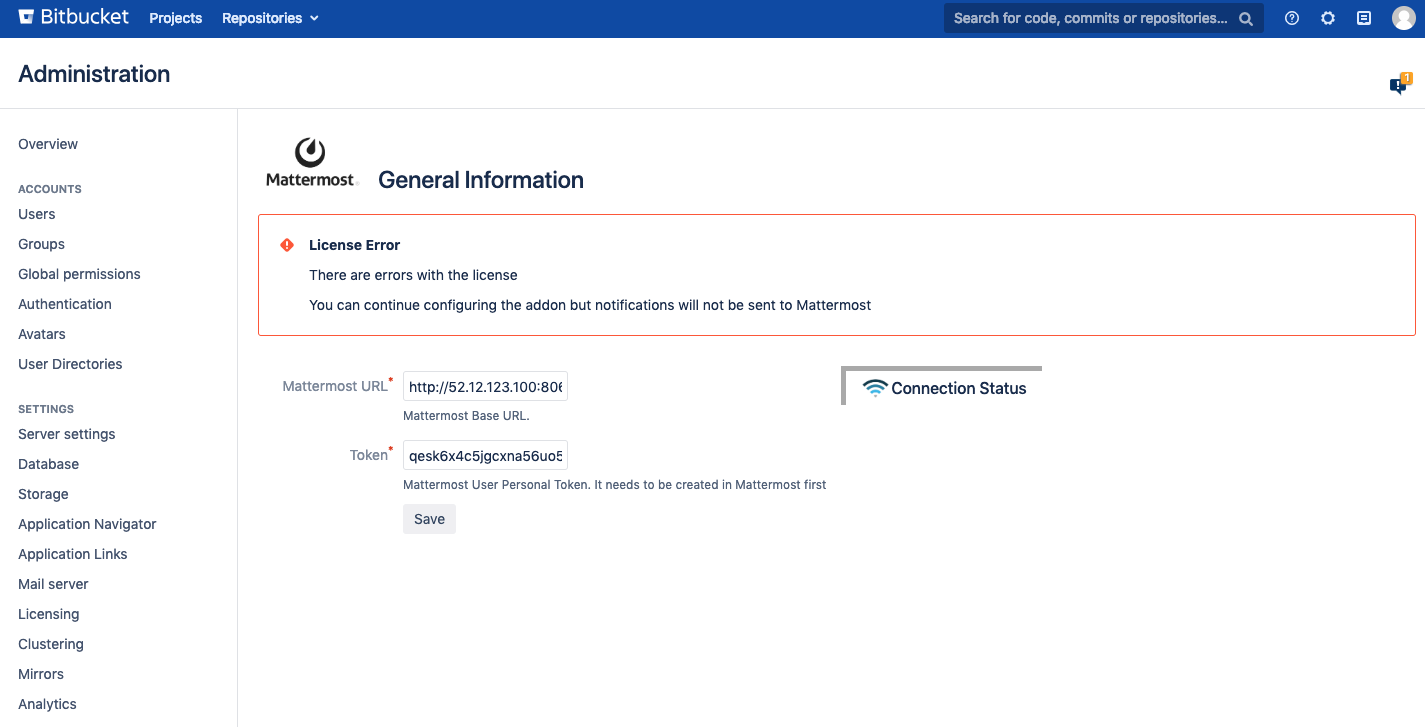The width and height of the screenshot is (1425, 727).
Task: Click the feedback notification icon with badge
Action: click(x=1399, y=85)
